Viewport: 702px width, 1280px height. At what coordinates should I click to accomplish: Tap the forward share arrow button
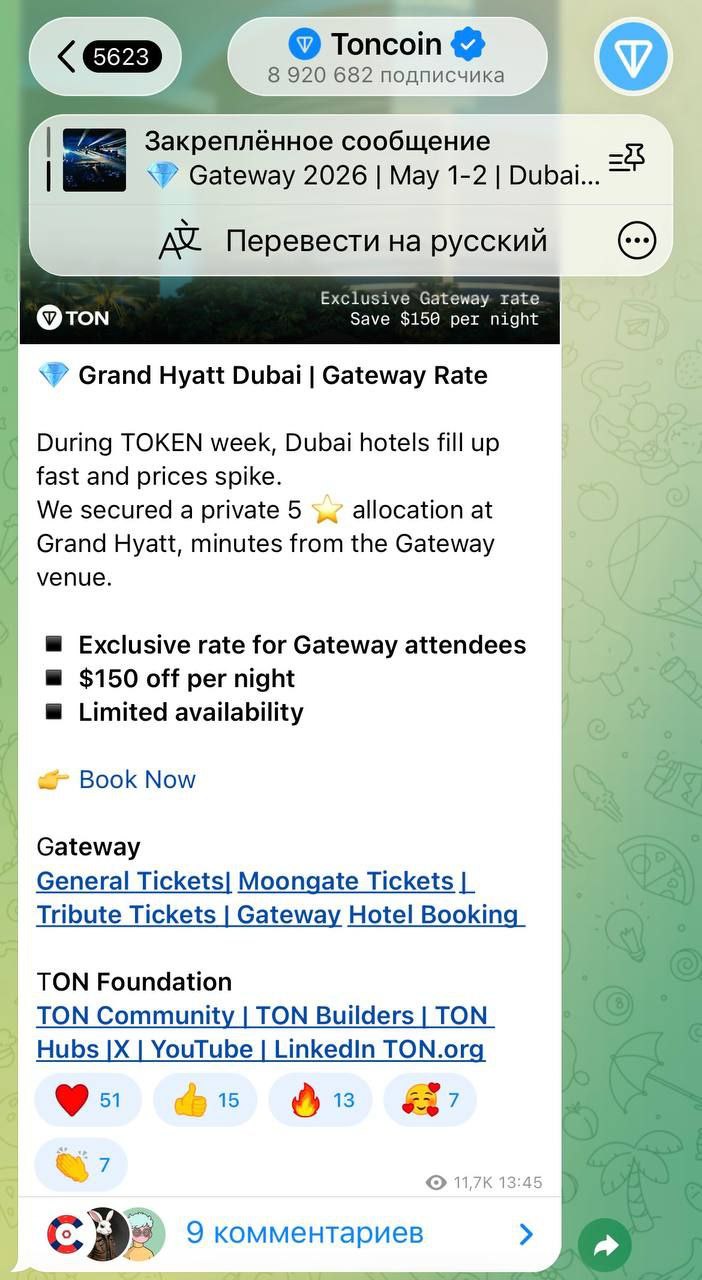pos(605,1246)
